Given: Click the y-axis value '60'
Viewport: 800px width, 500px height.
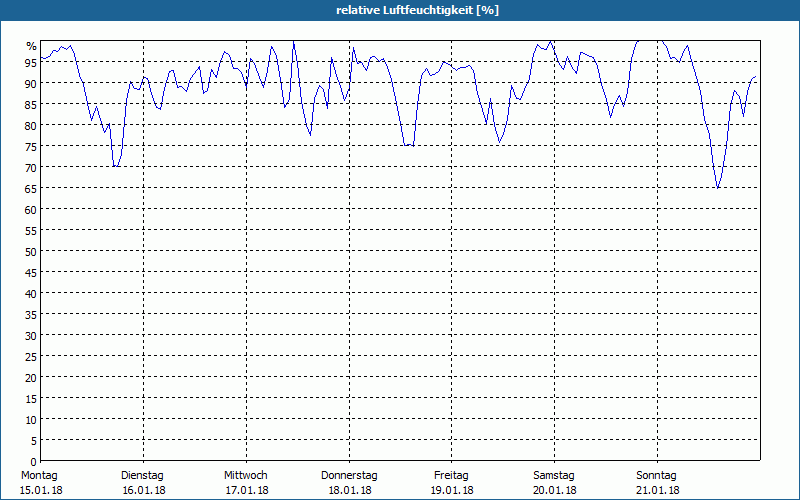Looking at the screenshot, I should (x=31, y=210).
